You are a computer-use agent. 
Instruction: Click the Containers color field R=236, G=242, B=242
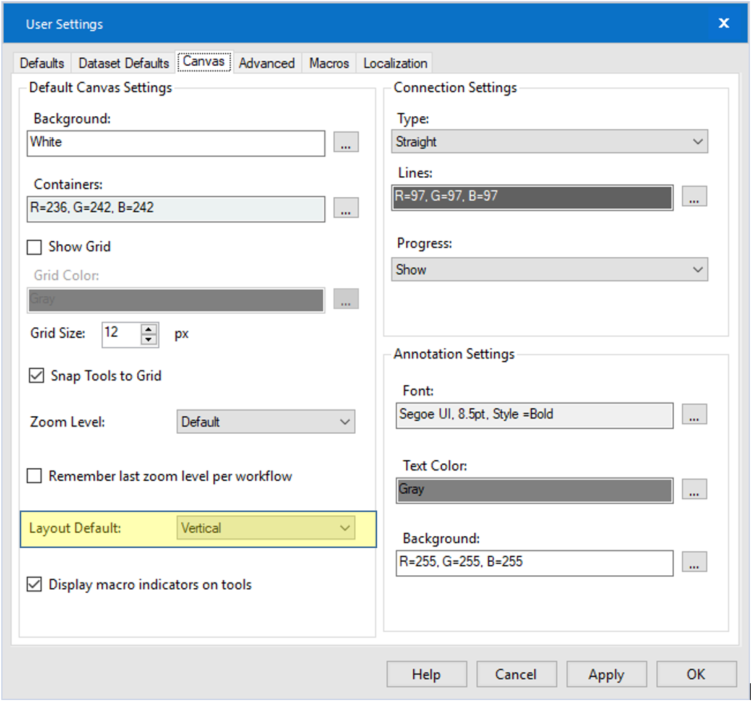[x=176, y=208]
